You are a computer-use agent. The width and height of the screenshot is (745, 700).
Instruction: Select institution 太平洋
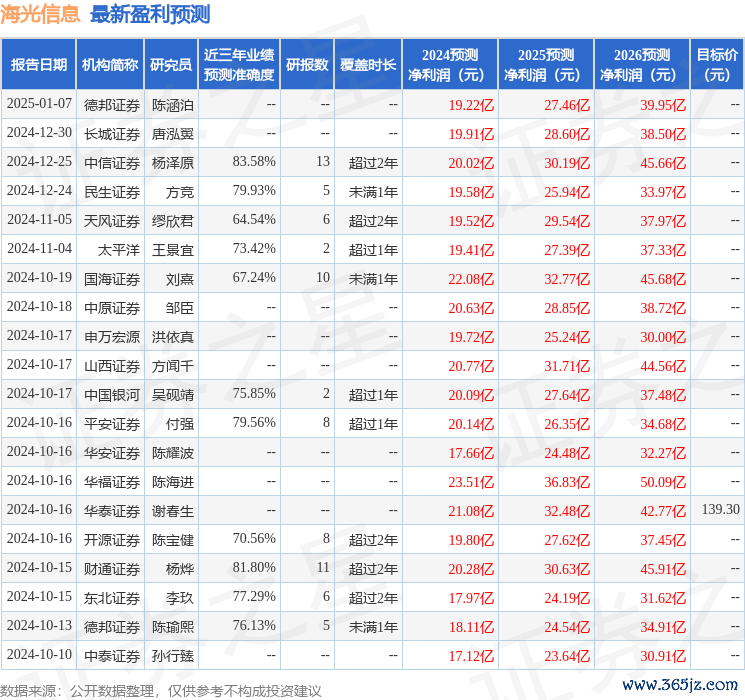click(x=119, y=250)
